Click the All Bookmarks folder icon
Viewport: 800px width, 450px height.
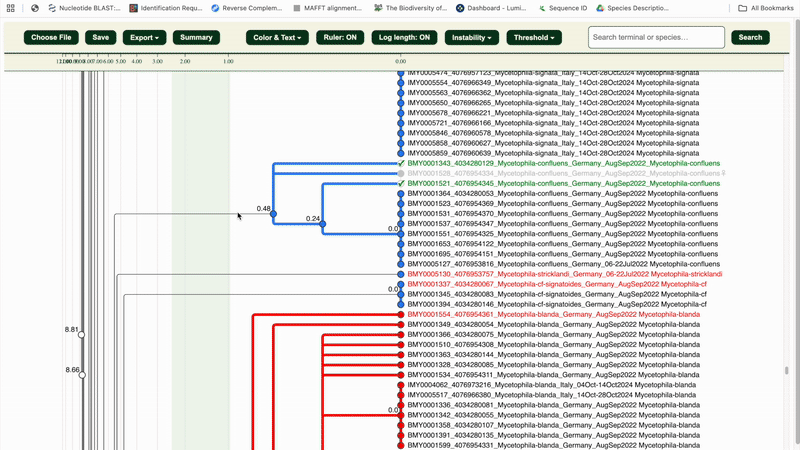tap(742, 8)
